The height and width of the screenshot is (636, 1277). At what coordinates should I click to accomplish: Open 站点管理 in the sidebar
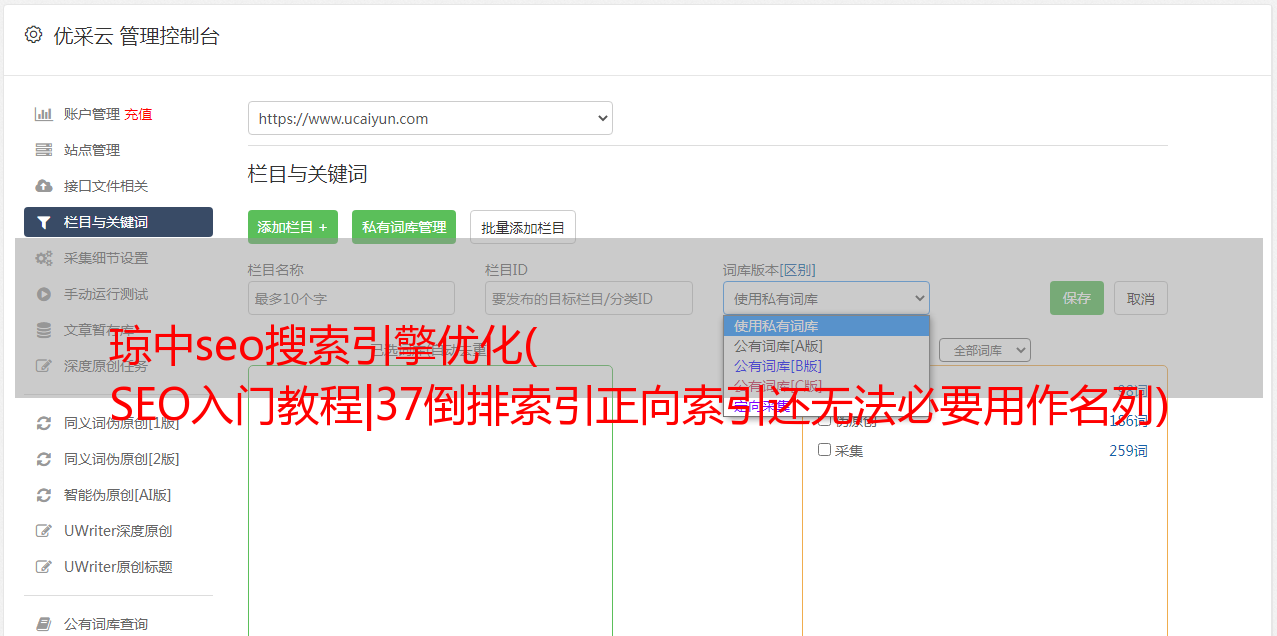92,150
